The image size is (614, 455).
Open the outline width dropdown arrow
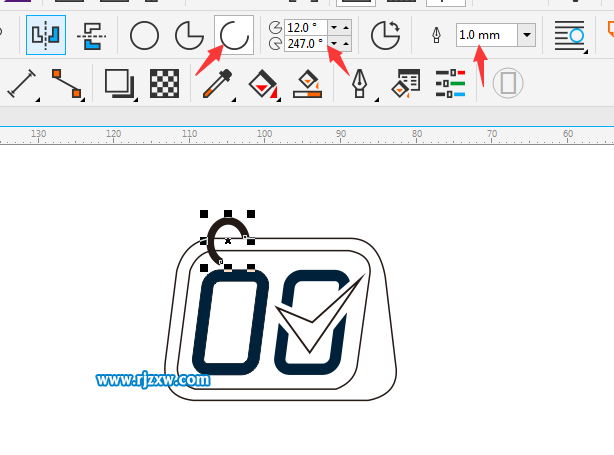coord(527,35)
